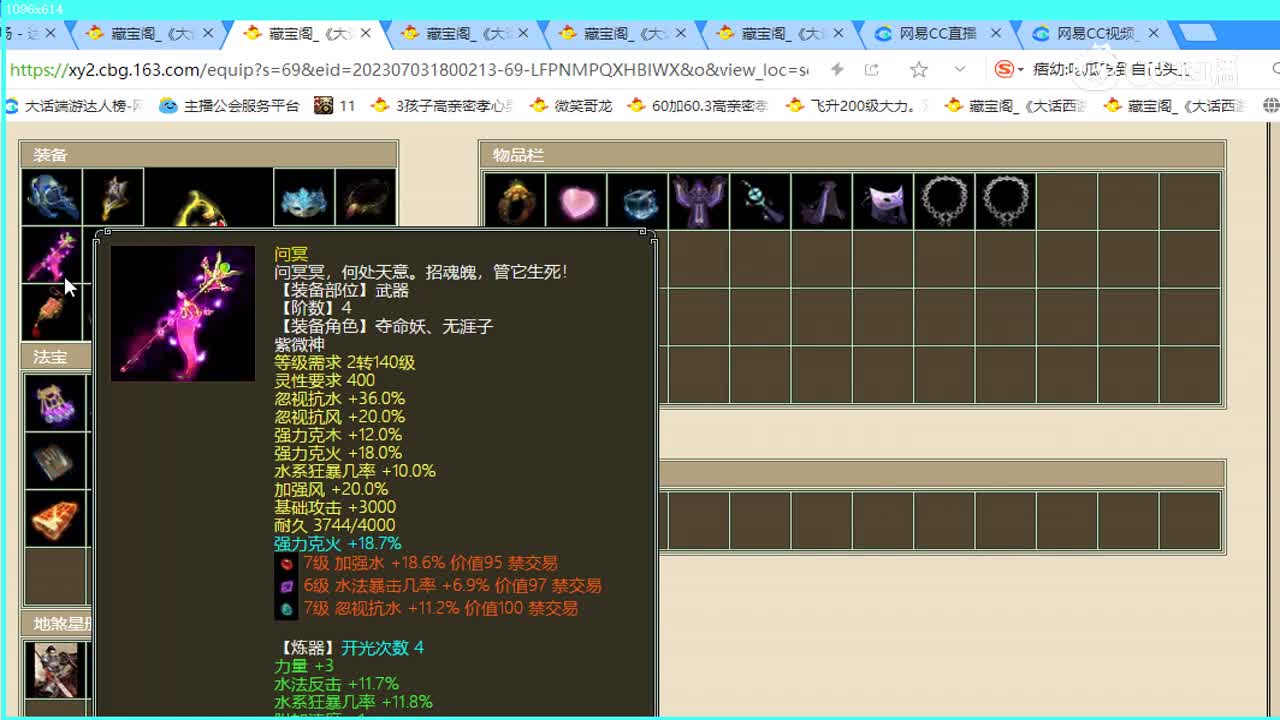Select the dark ring beside blue mask
This screenshot has width=1280, height=720.
pyautogui.click(x=365, y=197)
